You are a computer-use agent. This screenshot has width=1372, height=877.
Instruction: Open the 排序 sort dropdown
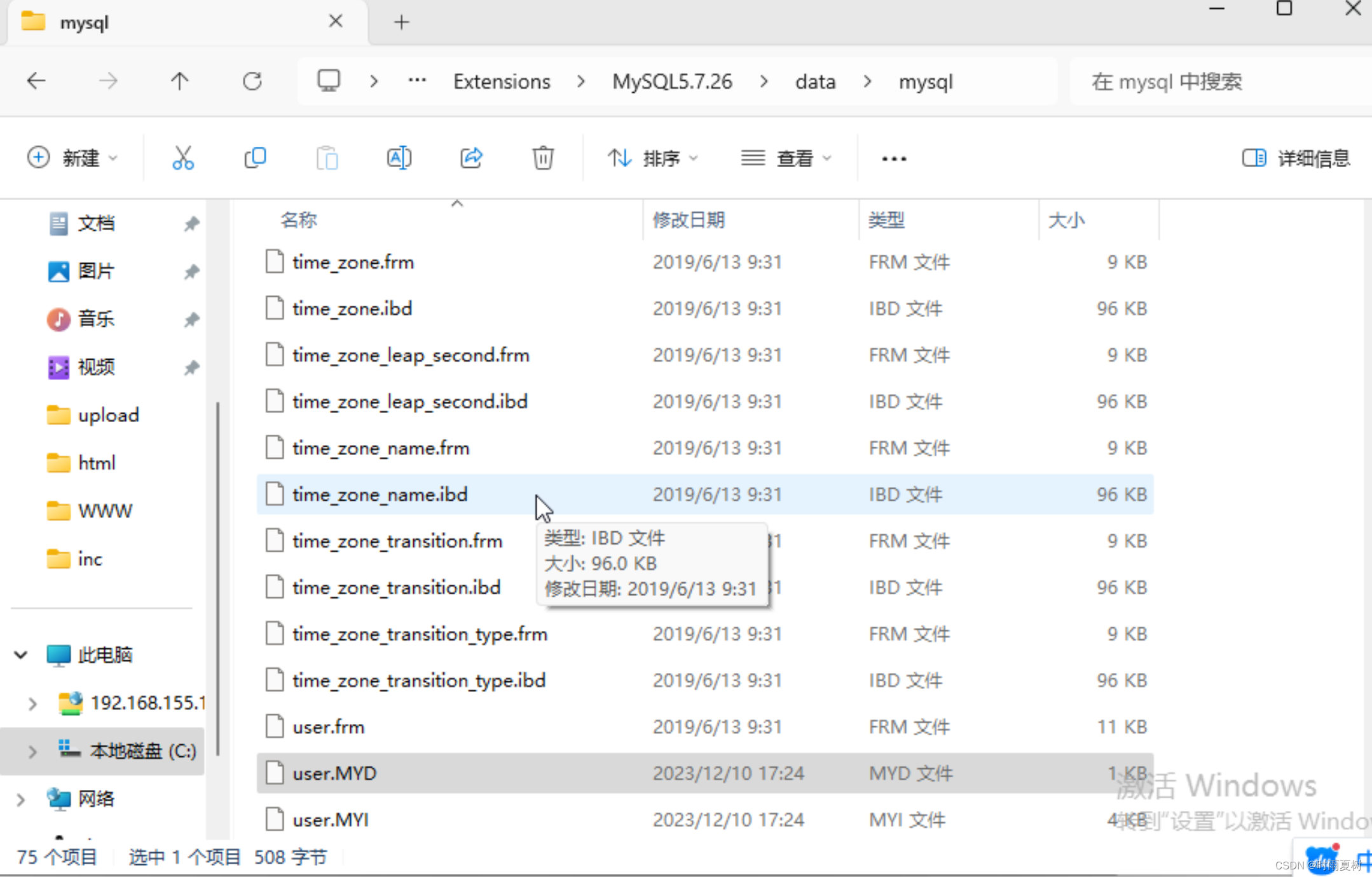point(652,158)
